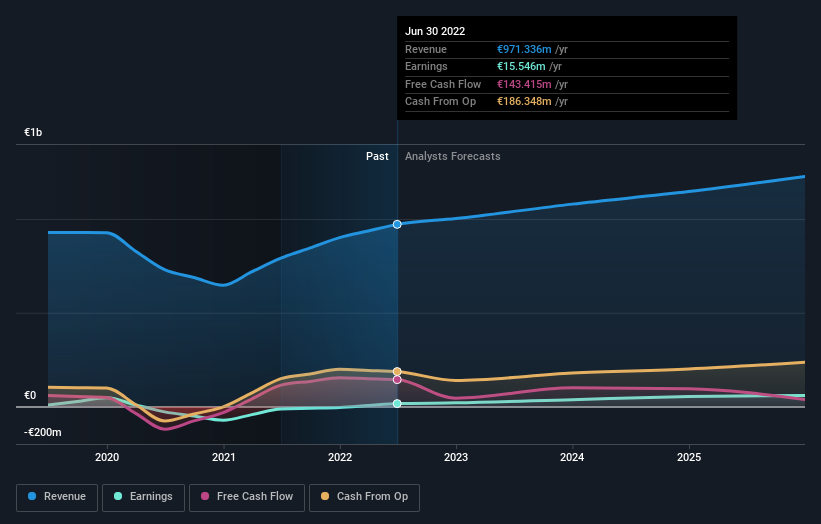
Task: Select the Earnings marker at Jun 2022
Action: (x=397, y=404)
